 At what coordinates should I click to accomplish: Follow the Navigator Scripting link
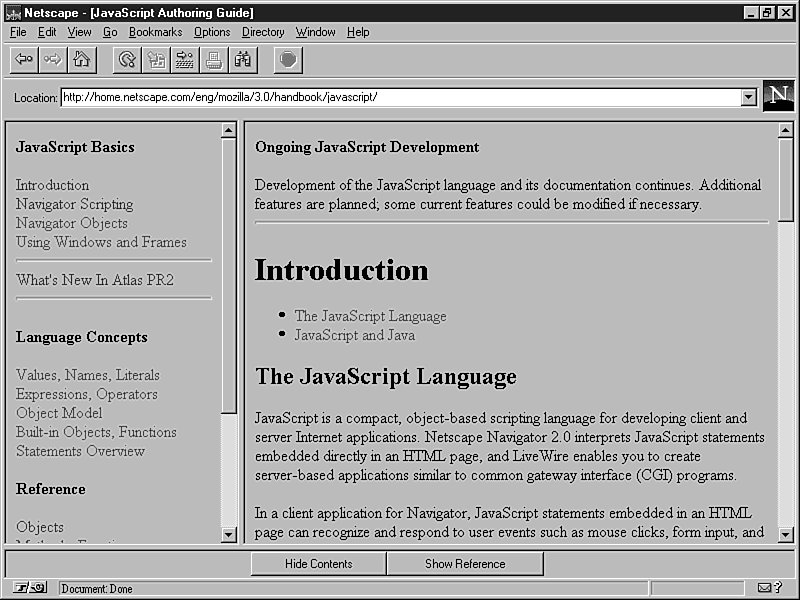tap(74, 204)
